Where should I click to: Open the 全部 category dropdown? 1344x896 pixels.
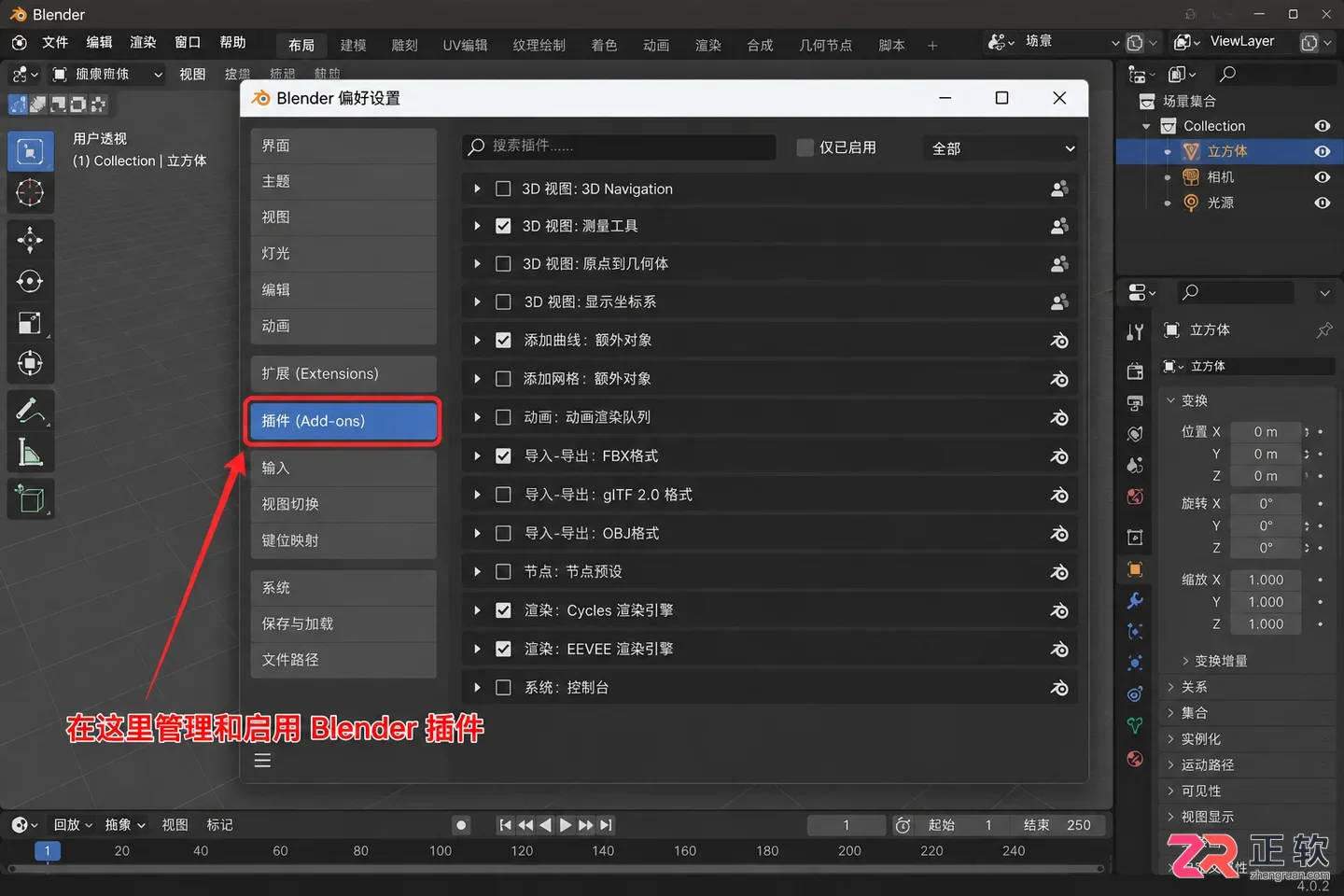point(1002,147)
